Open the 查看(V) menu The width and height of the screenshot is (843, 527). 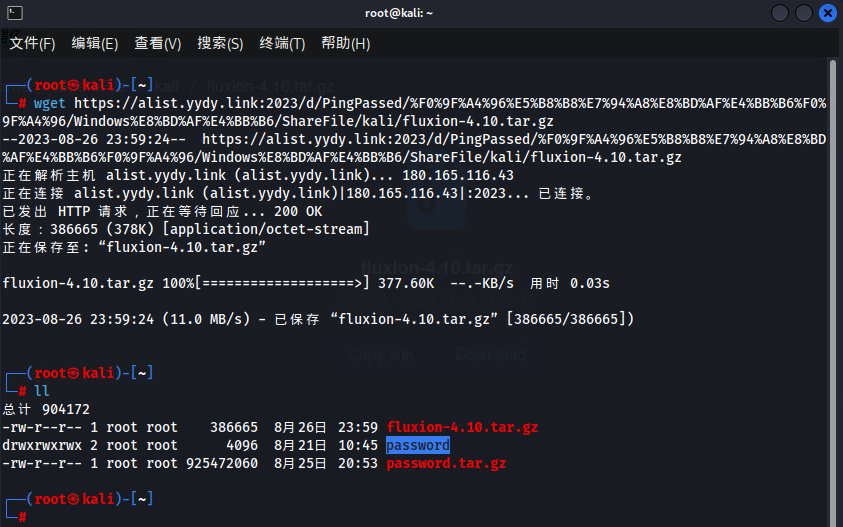158,43
